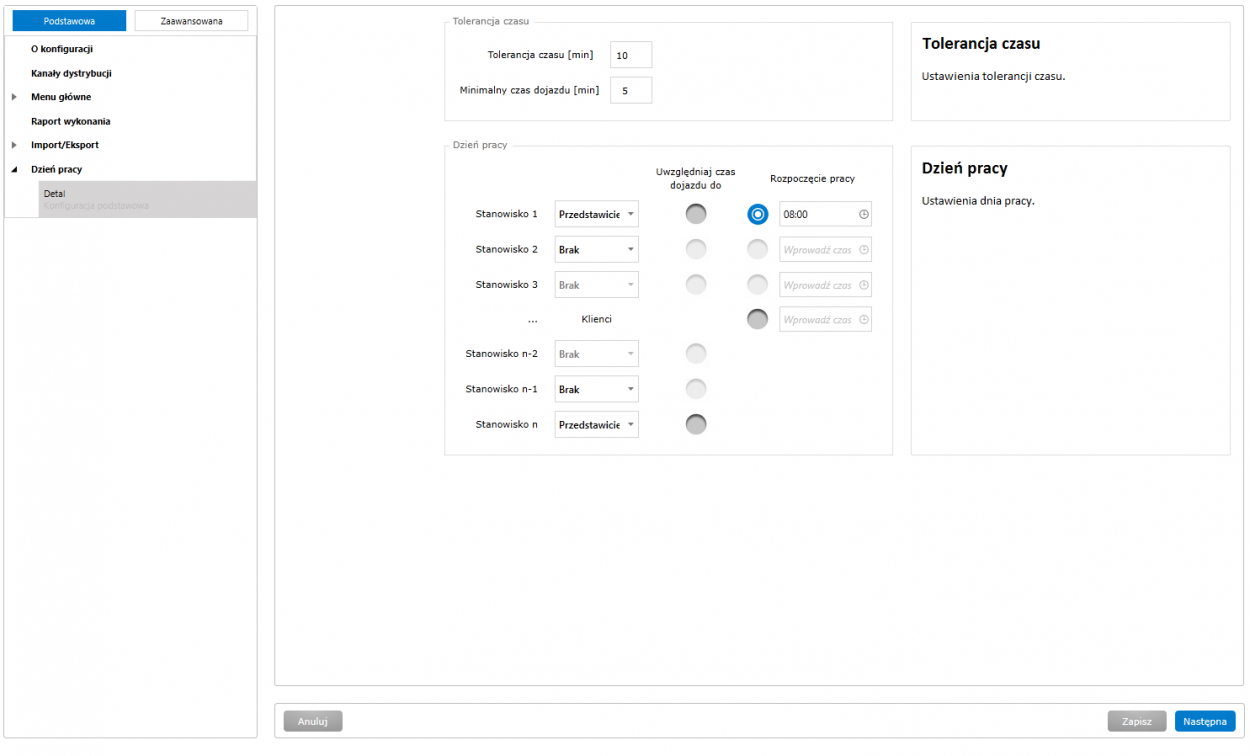This screenshot has height=756, width=1250.
Task: Expand Import/Eksport tree node
Action: click(x=14, y=145)
